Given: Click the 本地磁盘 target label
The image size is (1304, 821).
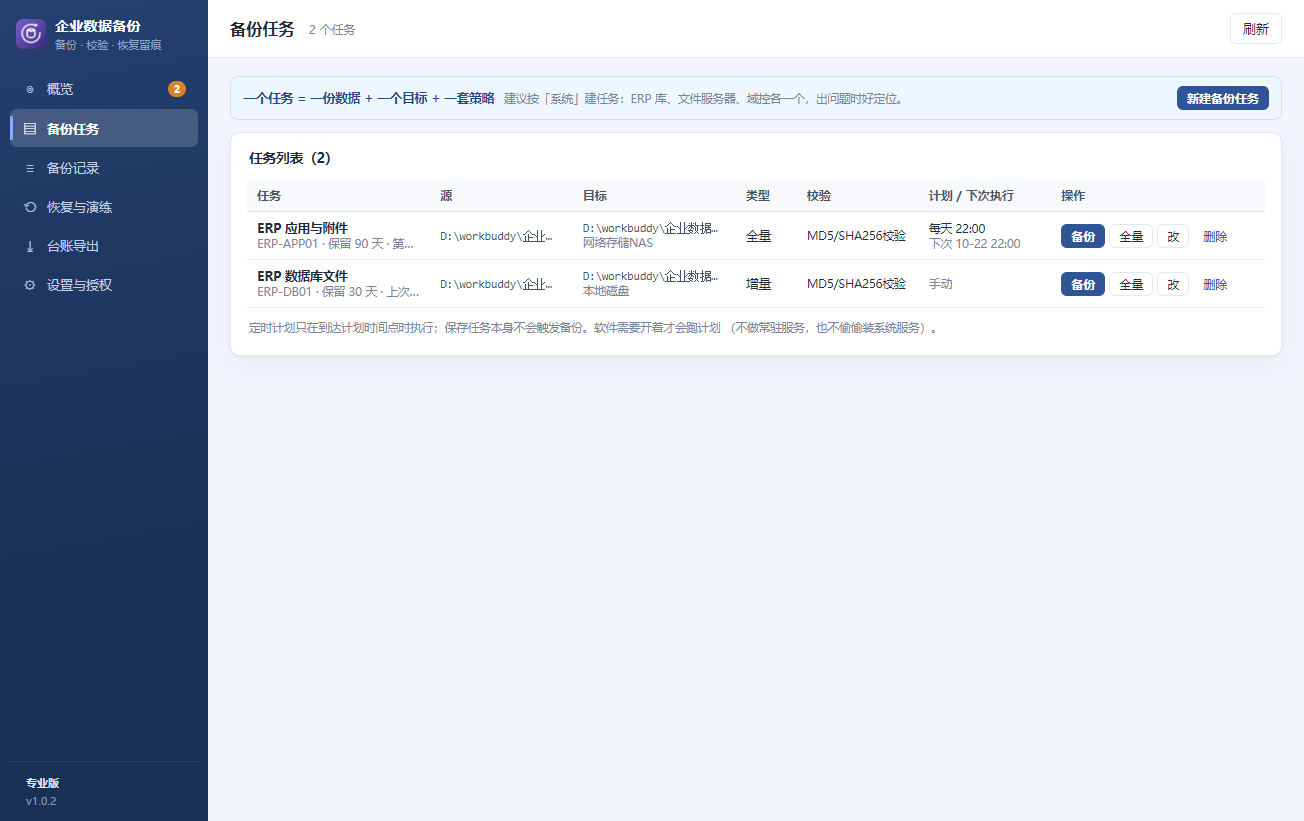Looking at the screenshot, I should click(606, 291).
